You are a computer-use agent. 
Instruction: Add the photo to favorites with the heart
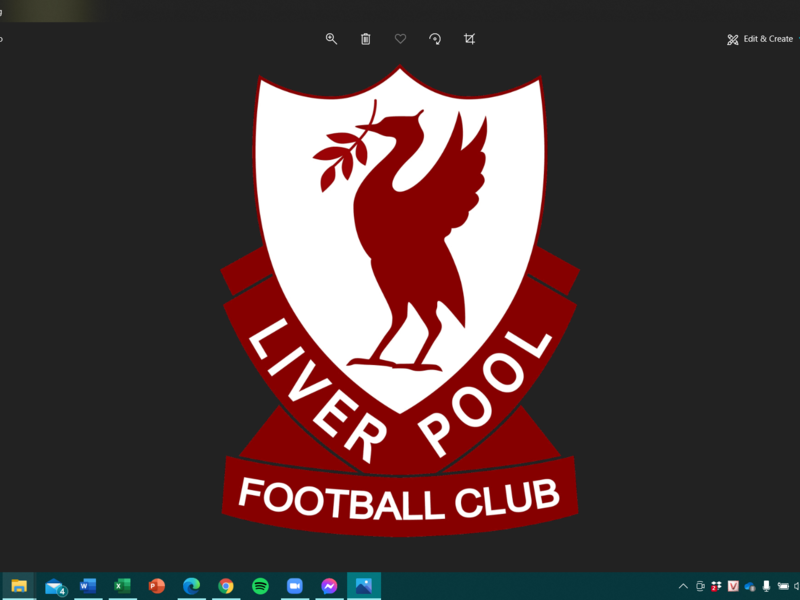[401, 39]
